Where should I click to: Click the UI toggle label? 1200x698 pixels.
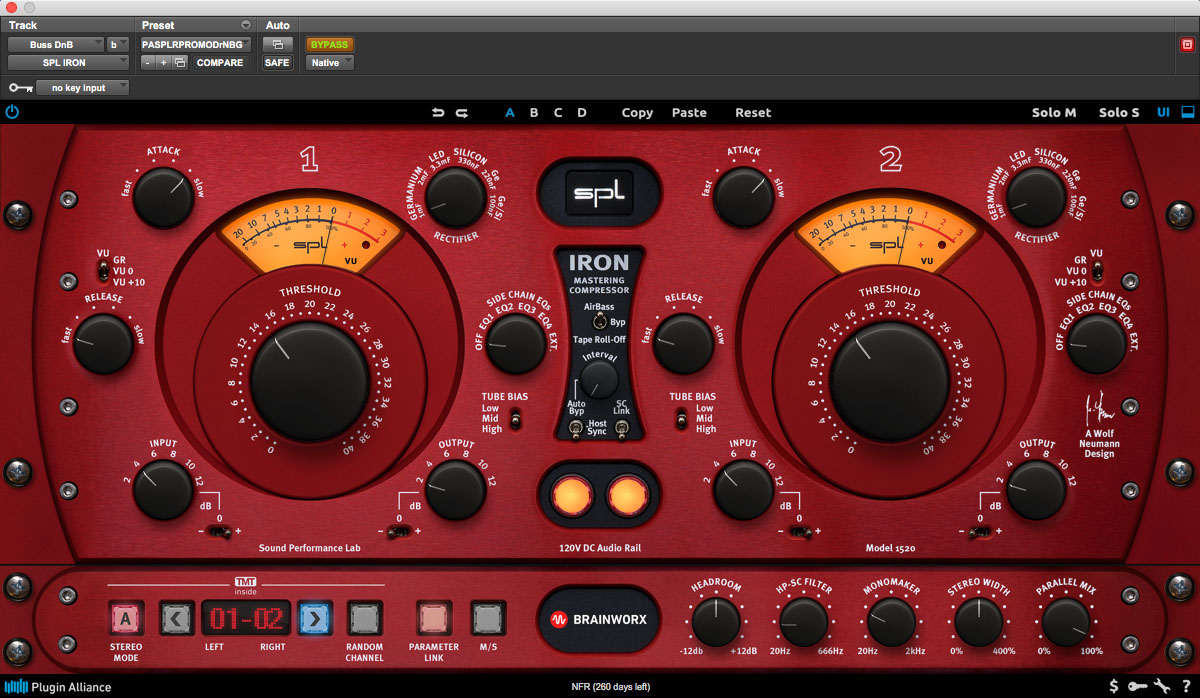pyautogui.click(x=1164, y=113)
